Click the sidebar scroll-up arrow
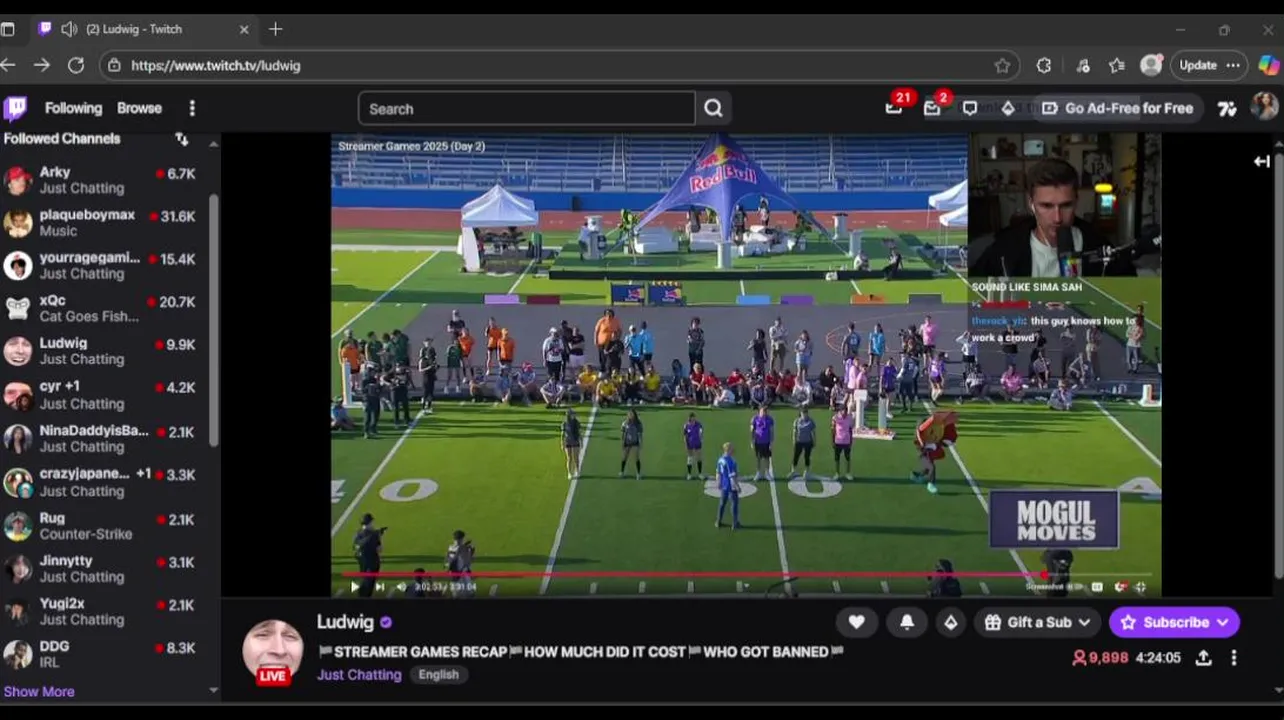Viewport: 1284px width, 720px height. click(213, 144)
